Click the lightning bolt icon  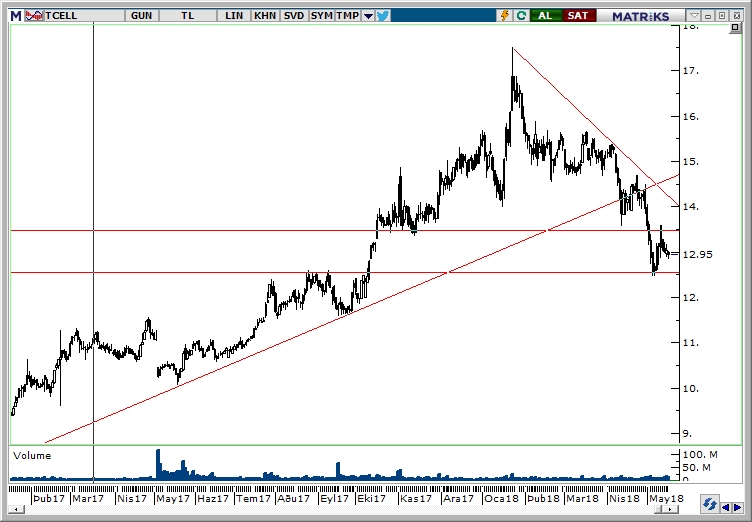pyautogui.click(x=505, y=16)
